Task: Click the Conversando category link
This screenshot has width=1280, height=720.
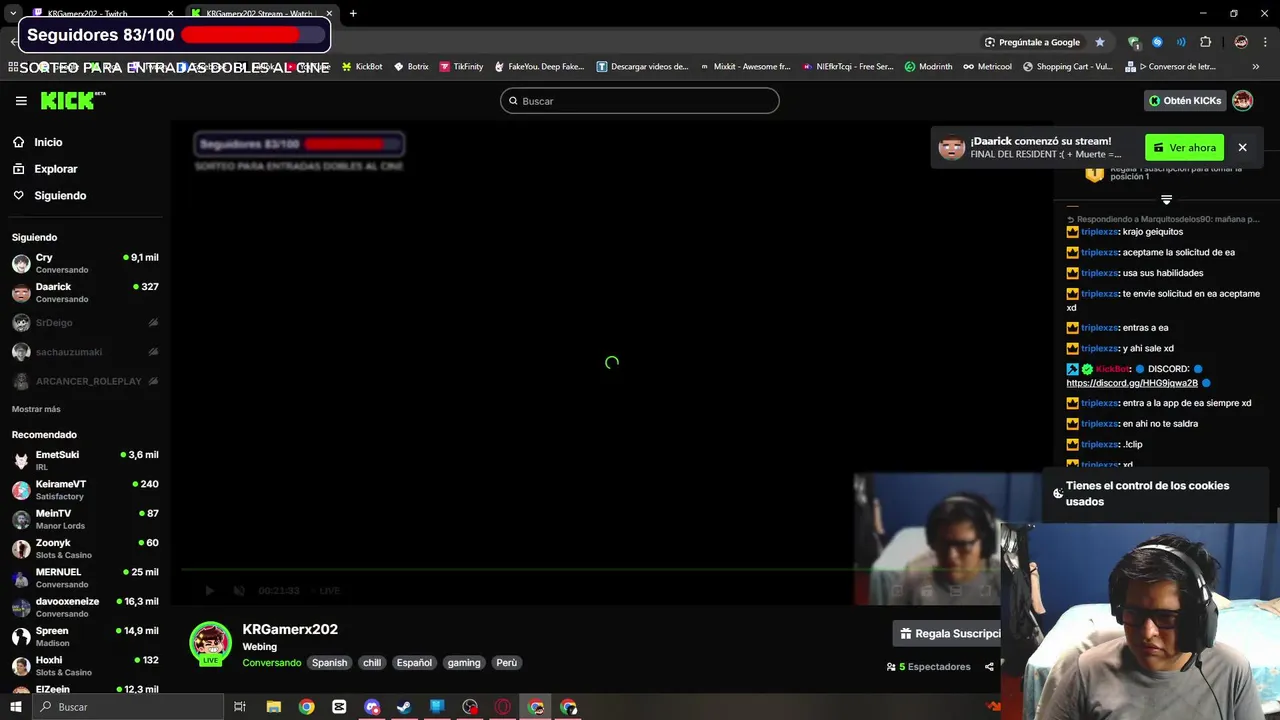Action: pyautogui.click(x=271, y=663)
